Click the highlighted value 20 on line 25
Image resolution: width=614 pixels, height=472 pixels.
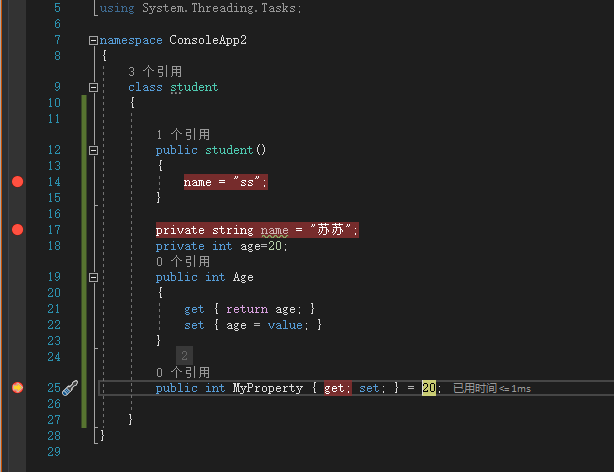click(429, 388)
